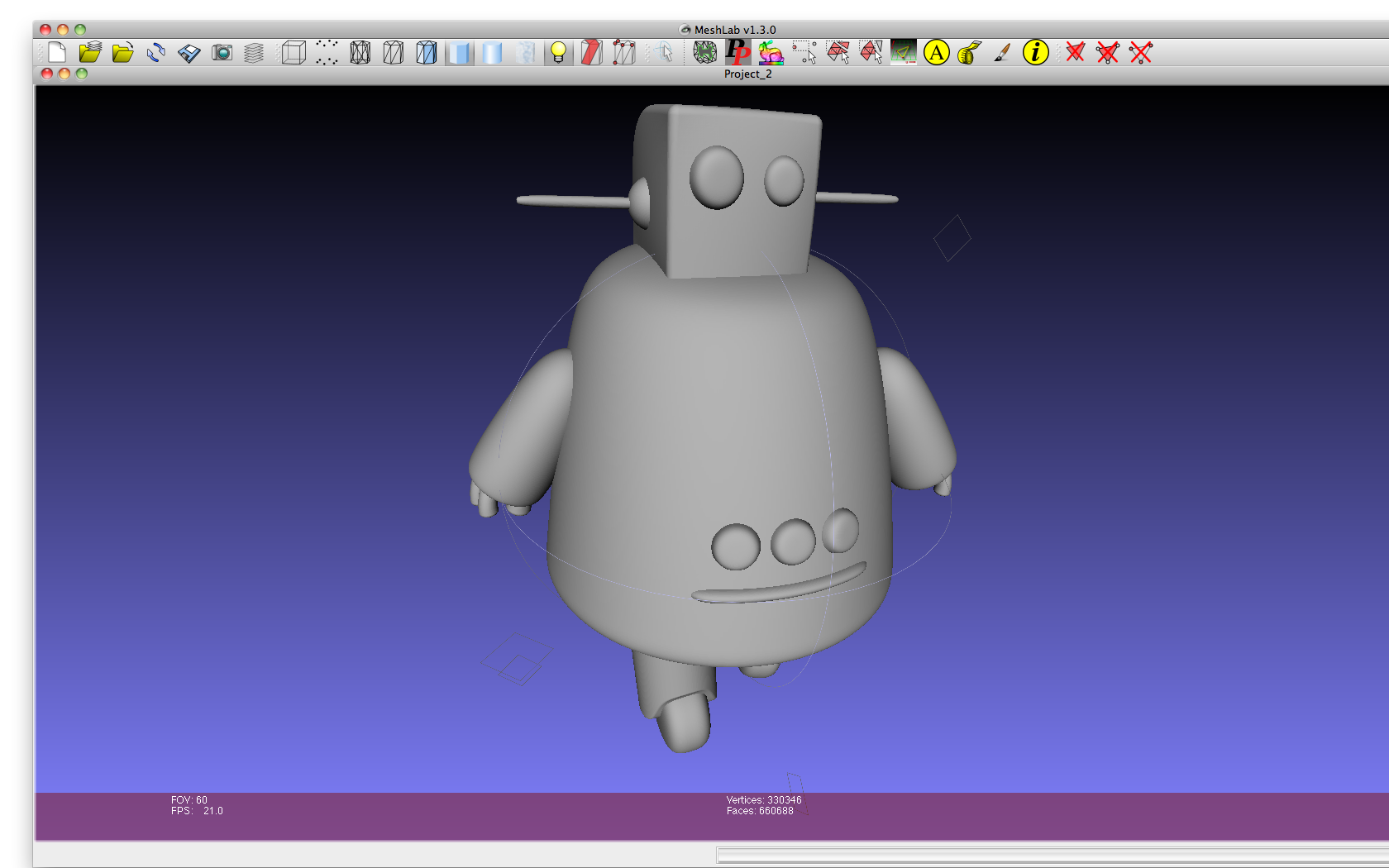Activate the select faces in region tool
Screen dimensions: 1389x868
[x=836, y=52]
